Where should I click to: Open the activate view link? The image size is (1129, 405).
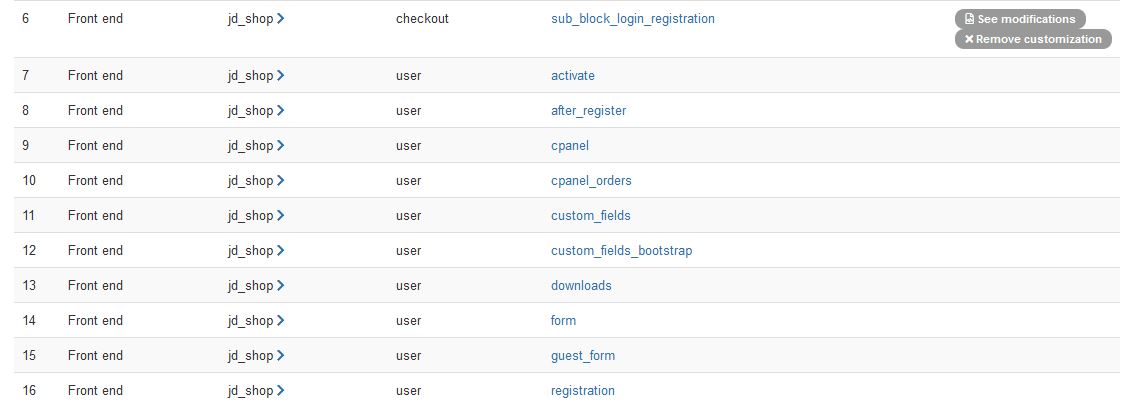click(x=572, y=75)
